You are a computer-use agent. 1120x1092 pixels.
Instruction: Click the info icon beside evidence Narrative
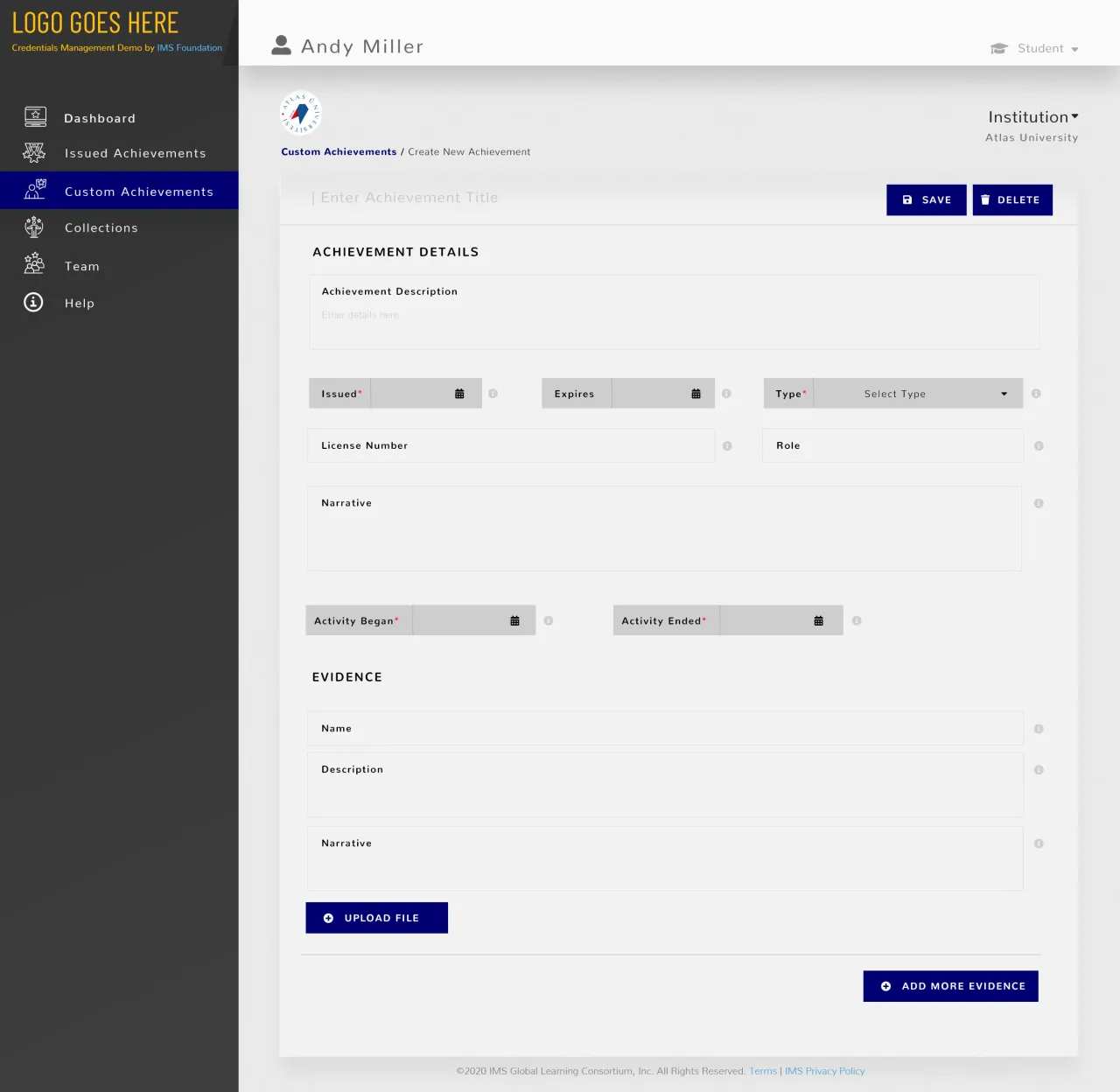pyautogui.click(x=1039, y=843)
